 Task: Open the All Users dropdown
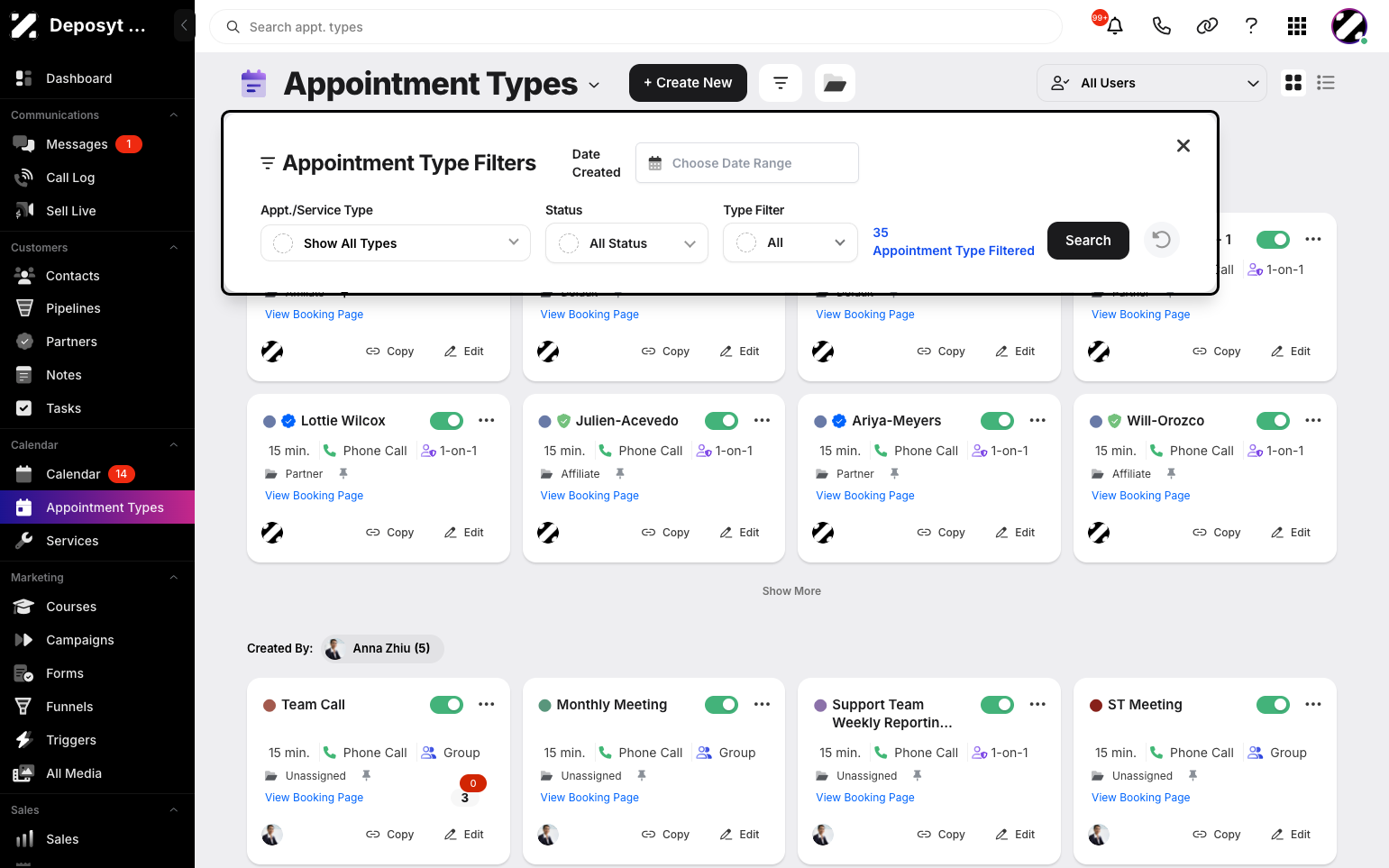(1152, 83)
